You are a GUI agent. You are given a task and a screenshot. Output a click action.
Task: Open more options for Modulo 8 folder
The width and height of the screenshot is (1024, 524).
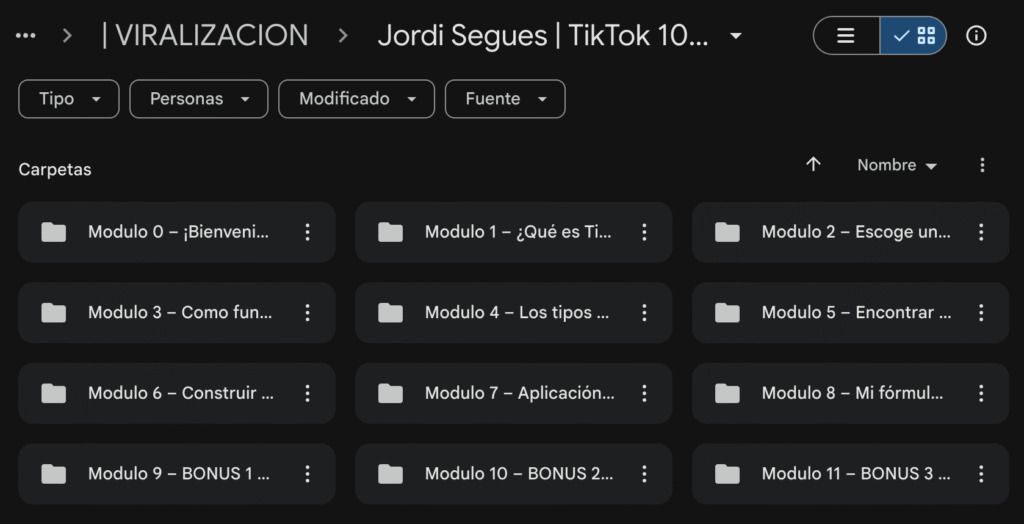point(981,393)
